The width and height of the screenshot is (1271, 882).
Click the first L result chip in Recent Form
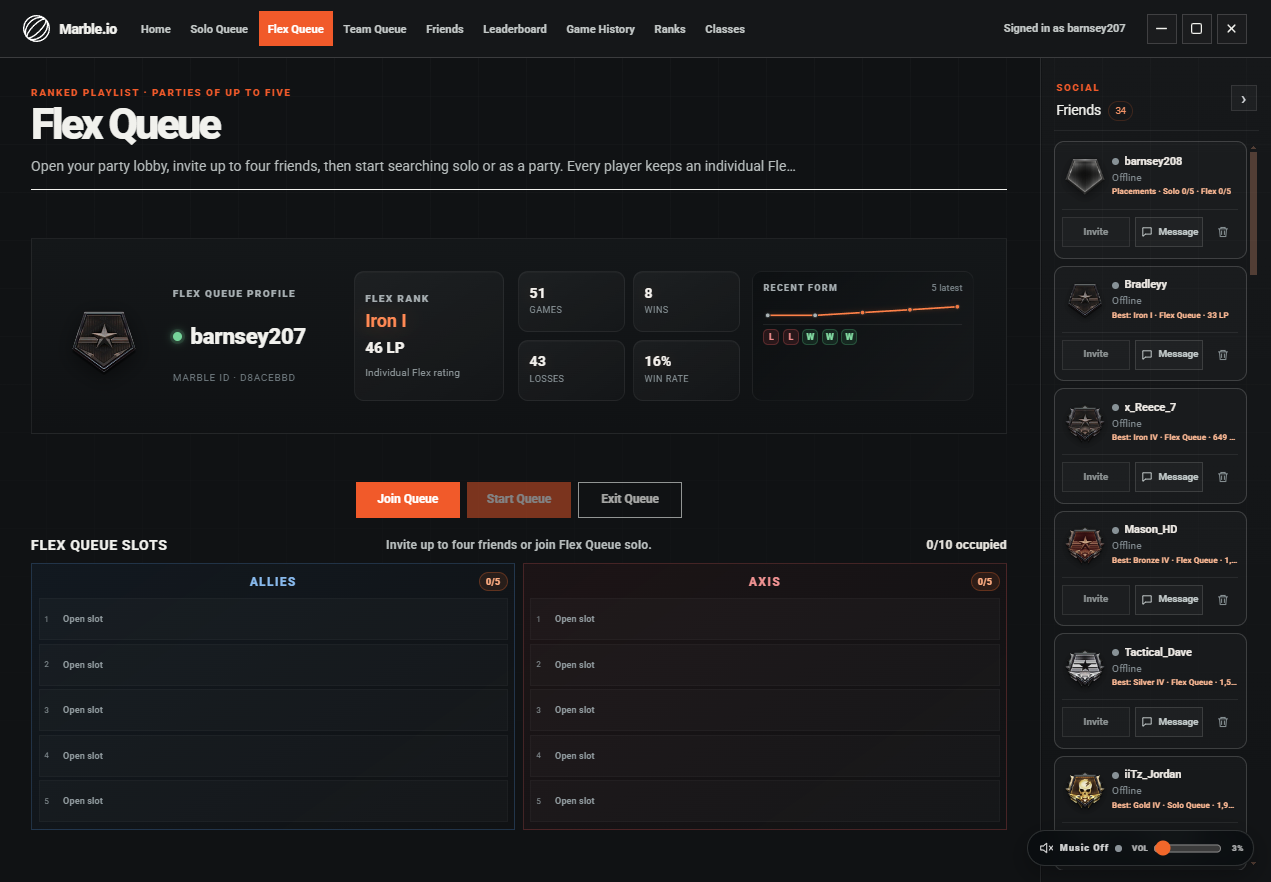point(771,337)
